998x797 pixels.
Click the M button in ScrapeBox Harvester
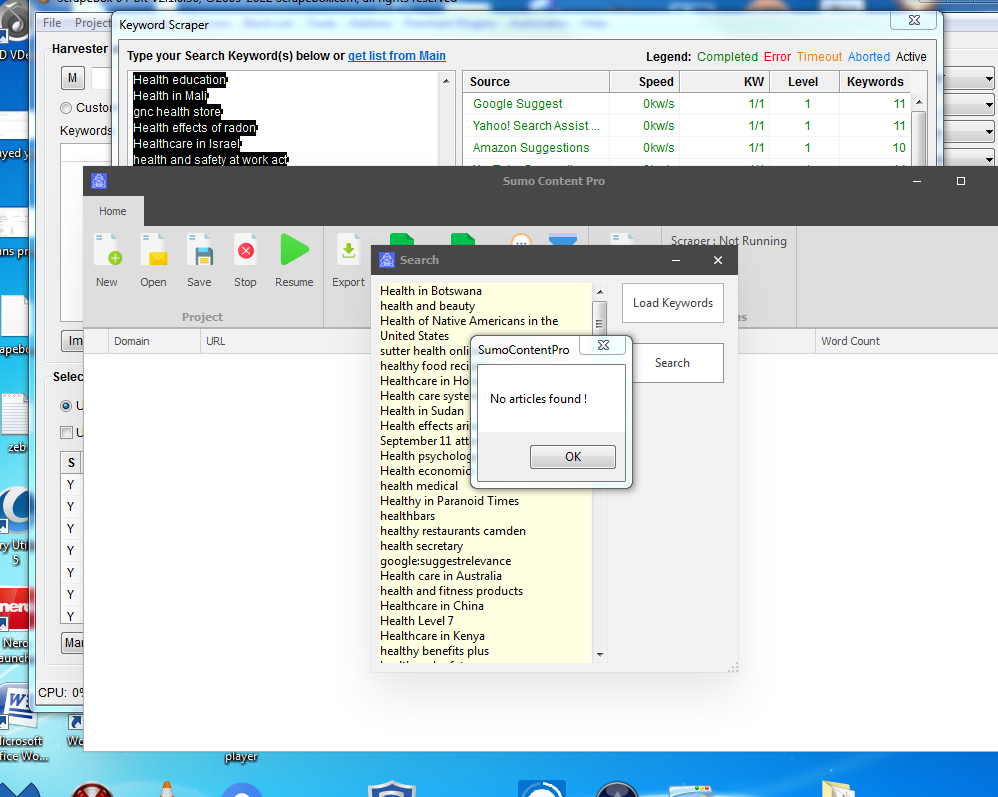(x=73, y=78)
